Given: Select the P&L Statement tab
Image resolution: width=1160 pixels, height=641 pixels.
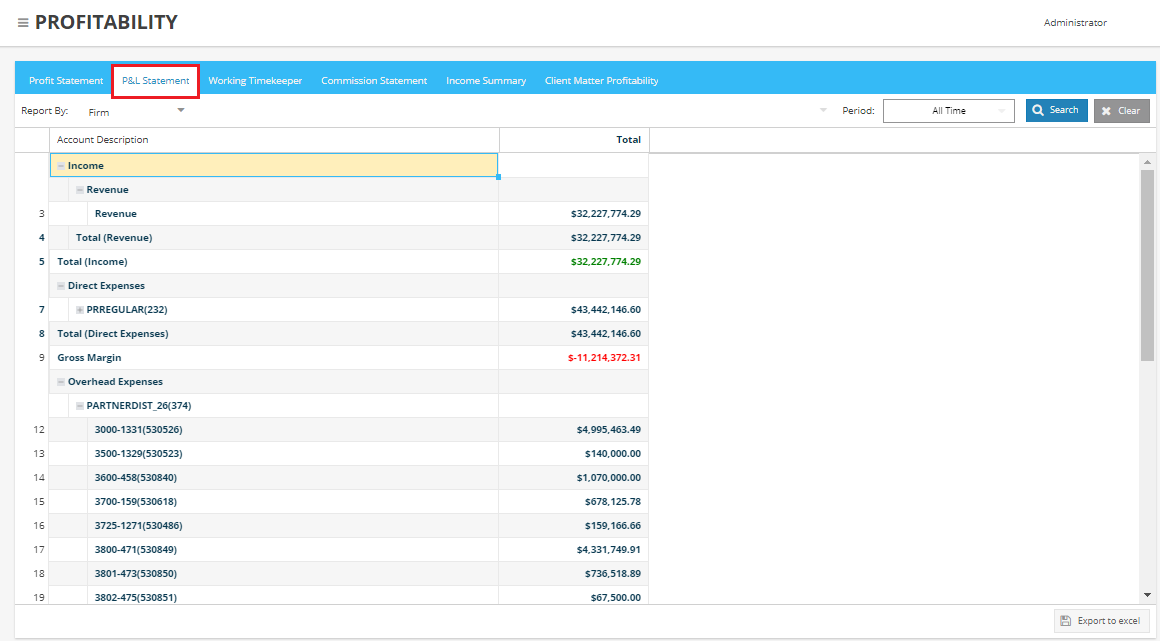Looking at the screenshot, I should (x=156, y=81).
